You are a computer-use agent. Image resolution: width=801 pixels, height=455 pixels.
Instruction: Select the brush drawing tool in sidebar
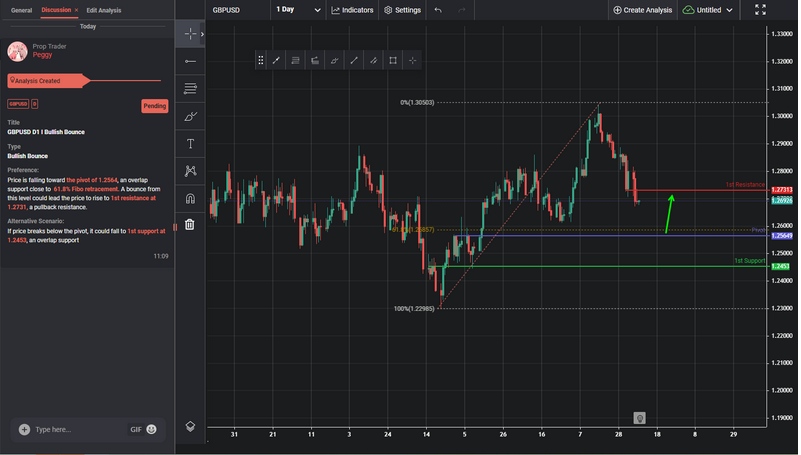(190, 116)
